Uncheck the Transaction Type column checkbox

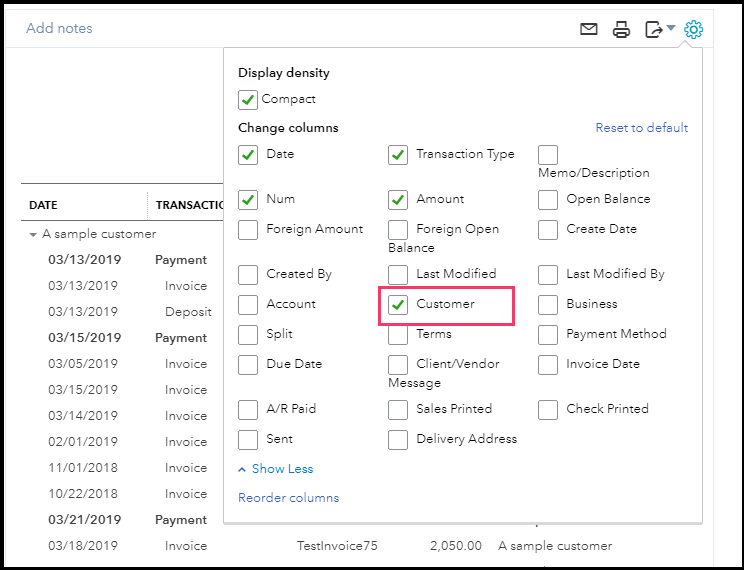(398, 155)
